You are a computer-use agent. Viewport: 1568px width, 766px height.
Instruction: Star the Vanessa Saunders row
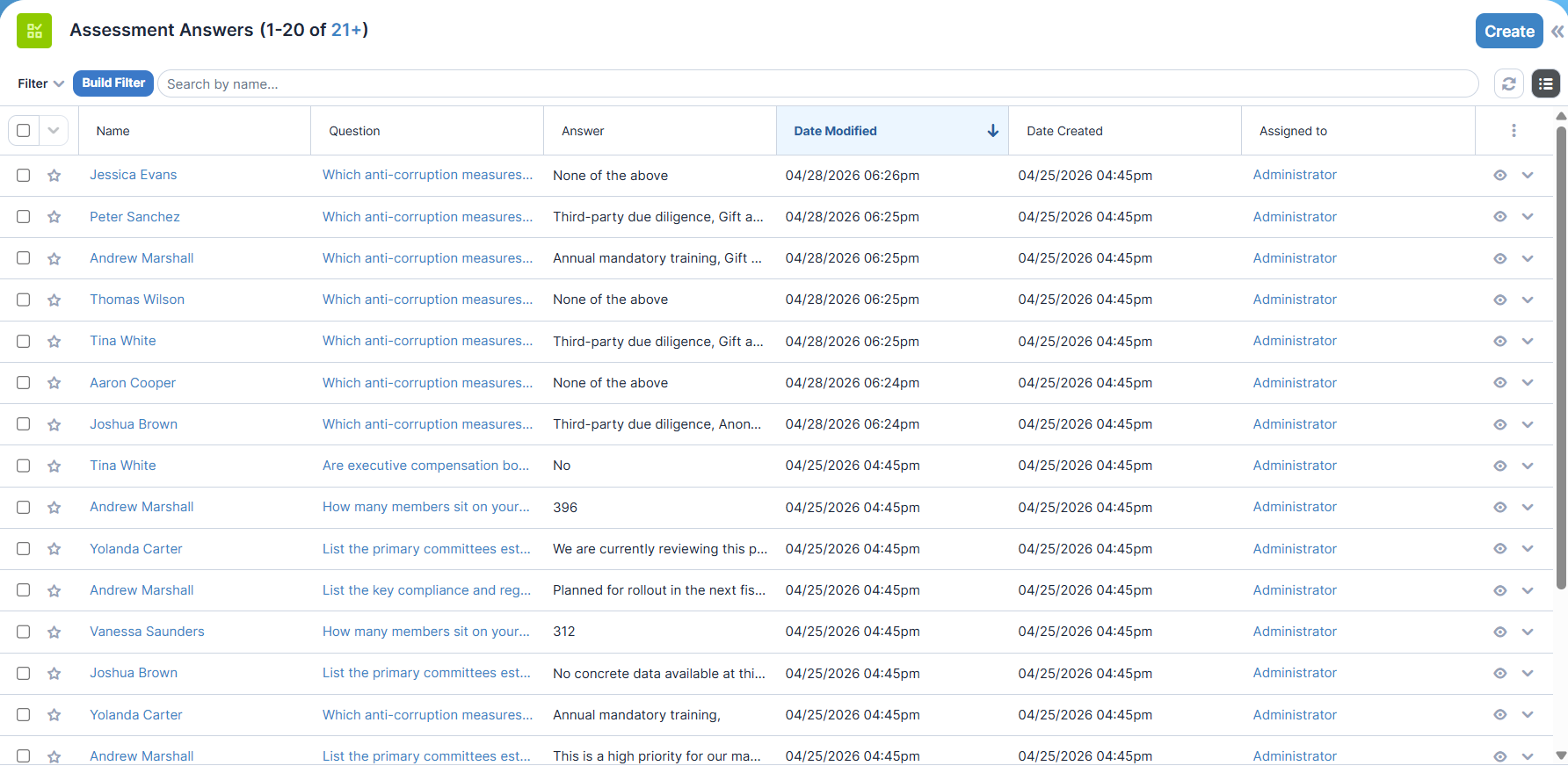[x=54, y=632]
